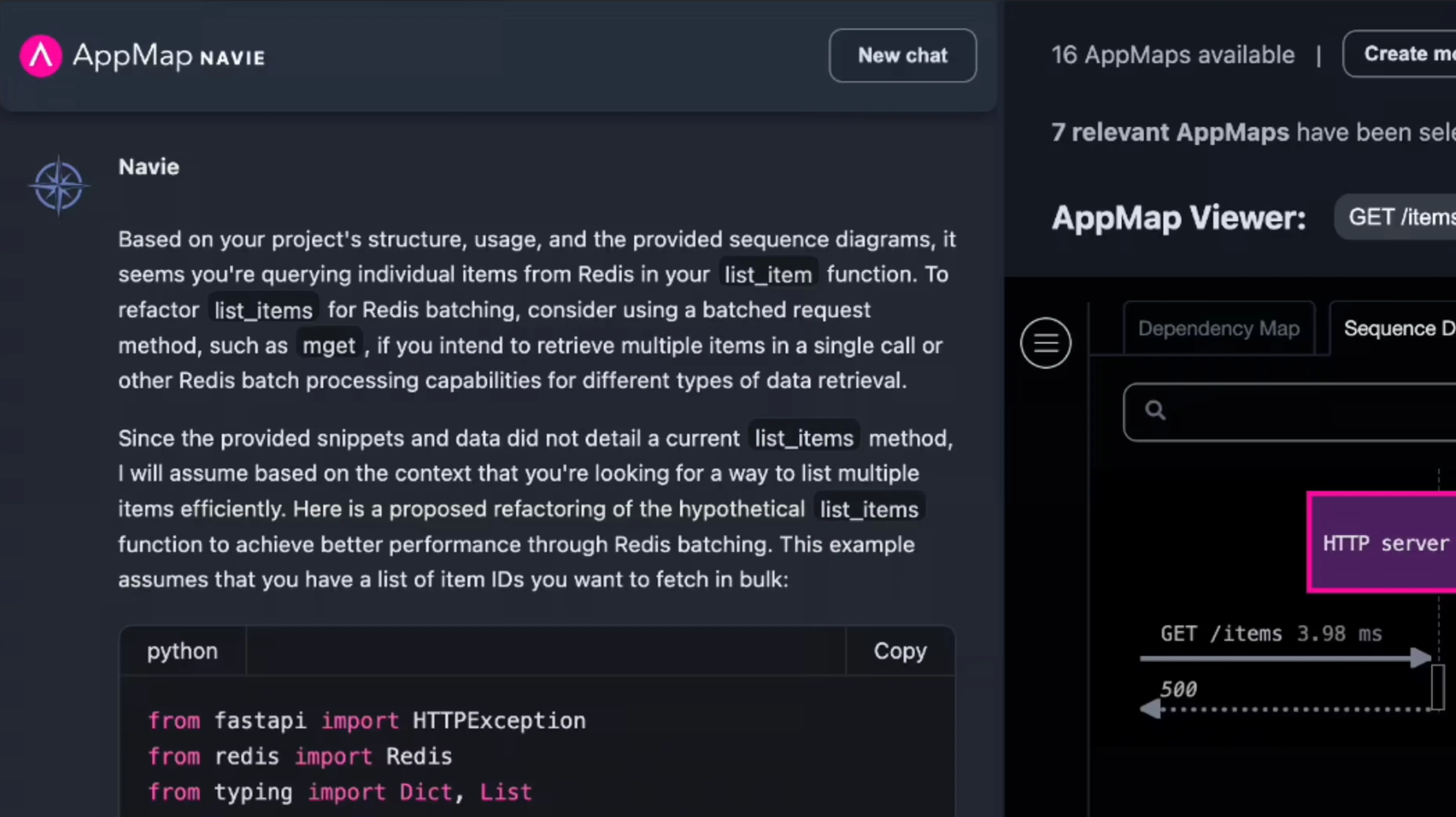Click code line "from typing import Dict, List"

(340, 792)
